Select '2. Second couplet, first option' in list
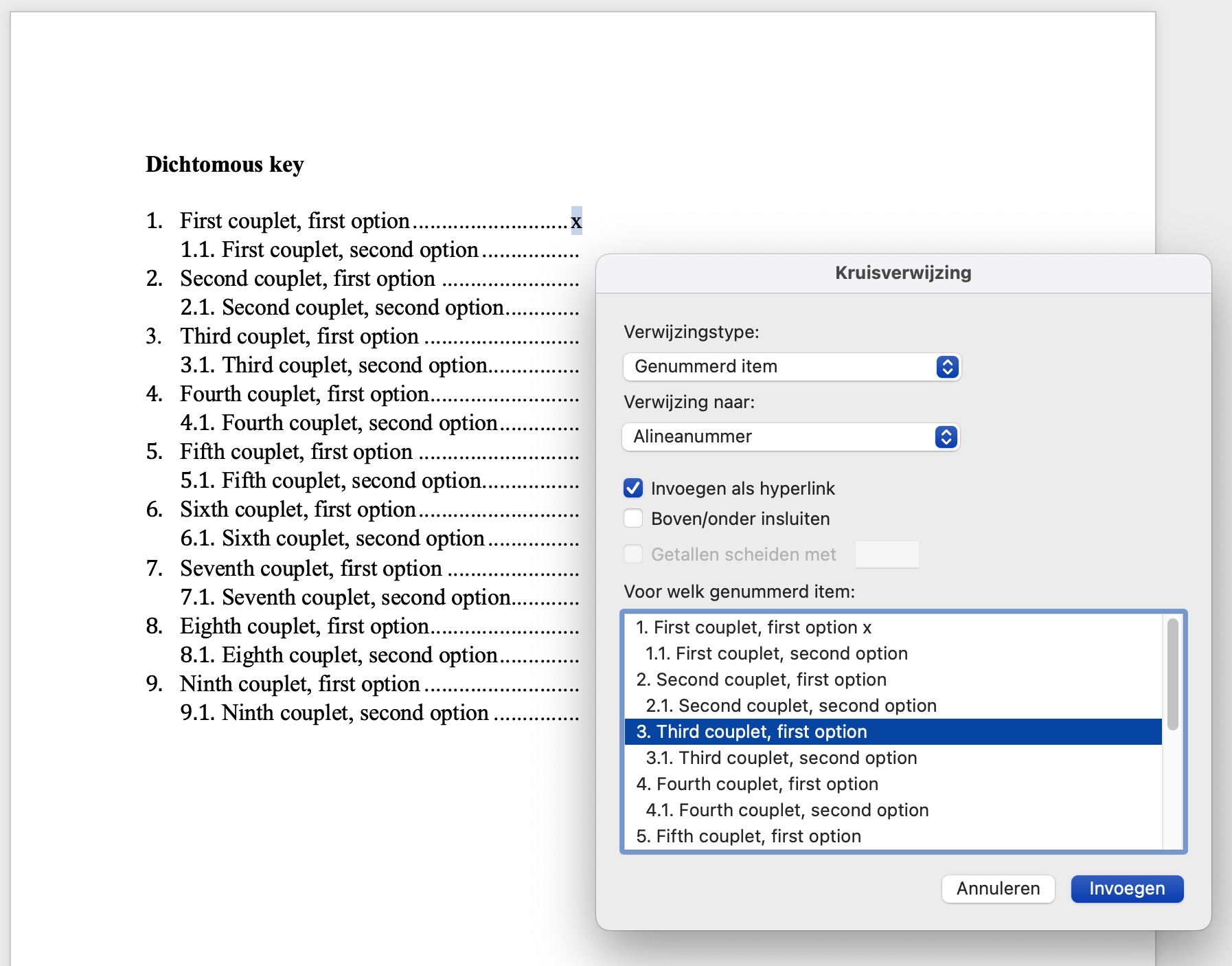 click(x=761, y=679)
